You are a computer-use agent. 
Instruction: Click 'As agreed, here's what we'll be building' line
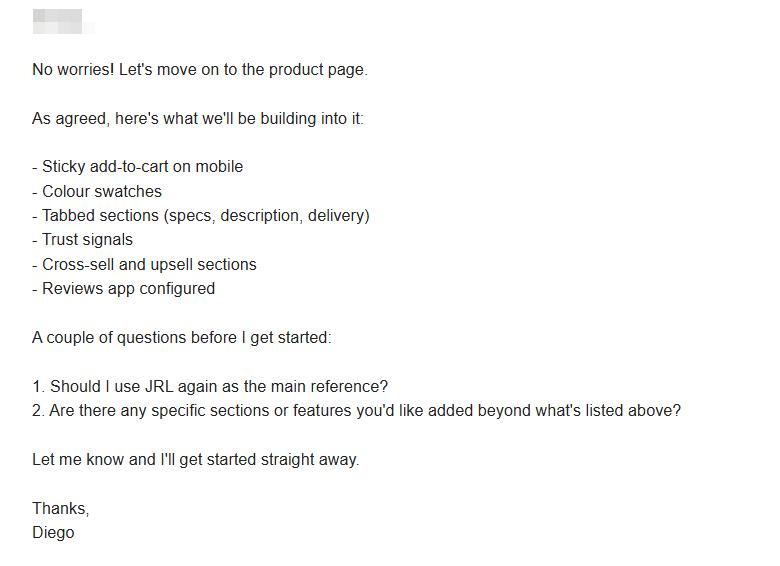coord(198,118)
